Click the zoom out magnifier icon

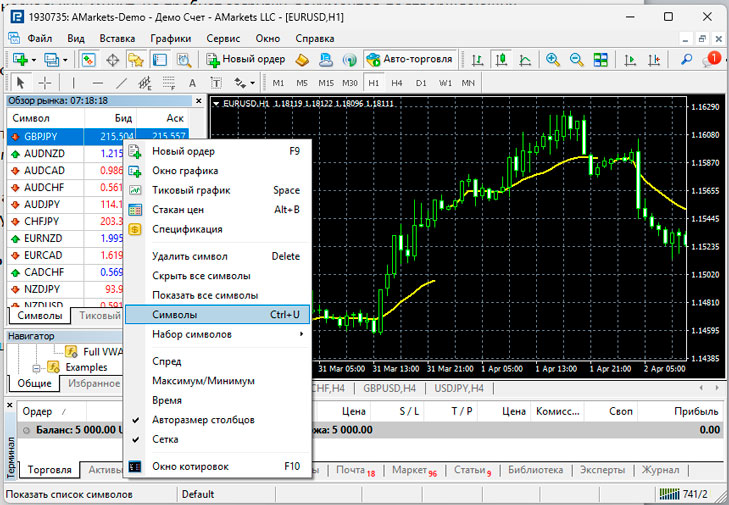coord(574,59)
